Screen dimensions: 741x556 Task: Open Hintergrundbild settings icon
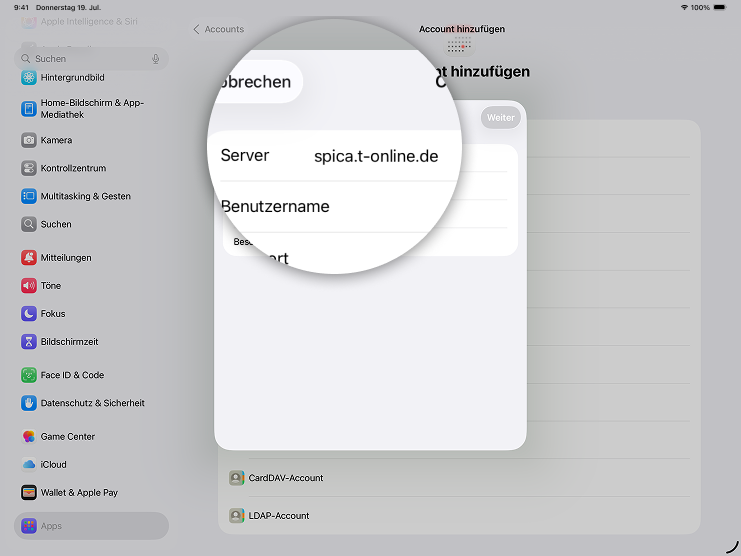(x=29, y=78)
